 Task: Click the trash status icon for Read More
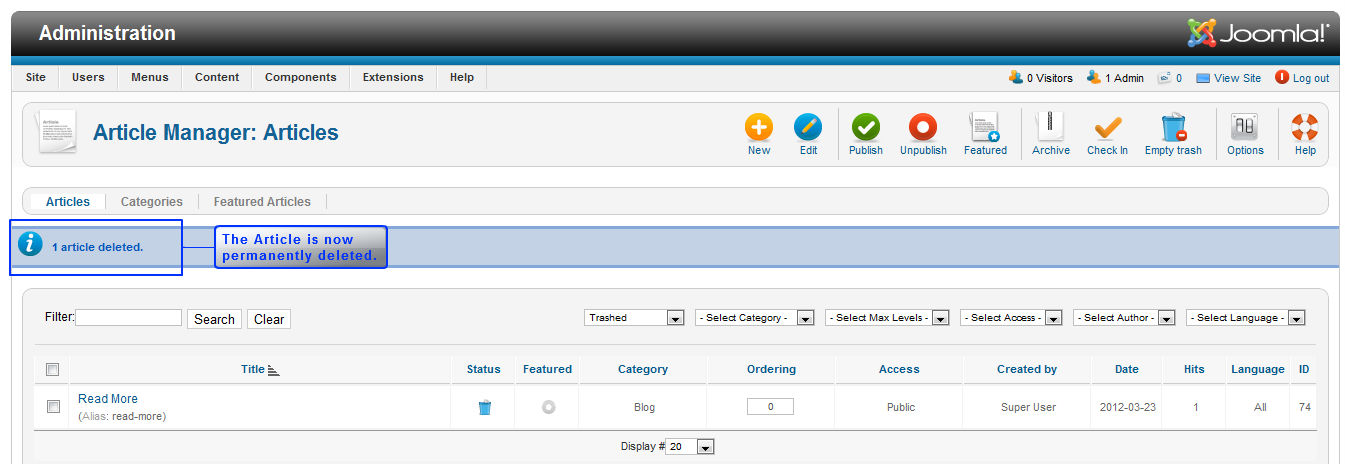[484, 407]
